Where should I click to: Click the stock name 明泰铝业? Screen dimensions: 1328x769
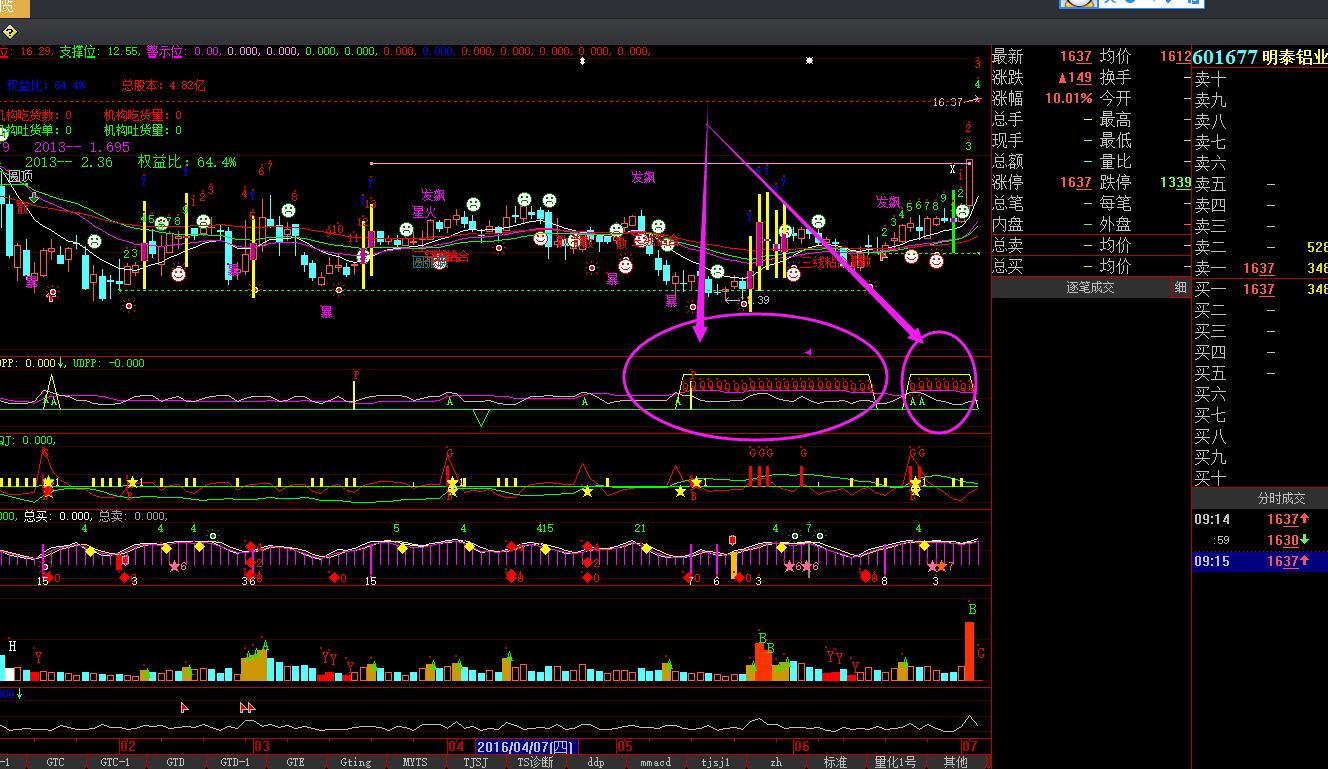point(1295,57)
